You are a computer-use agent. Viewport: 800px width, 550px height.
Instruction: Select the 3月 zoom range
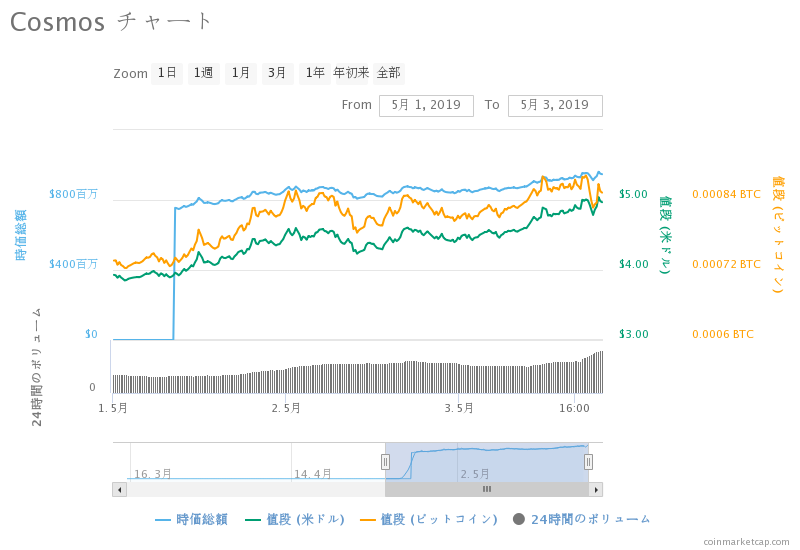[278, 73]
